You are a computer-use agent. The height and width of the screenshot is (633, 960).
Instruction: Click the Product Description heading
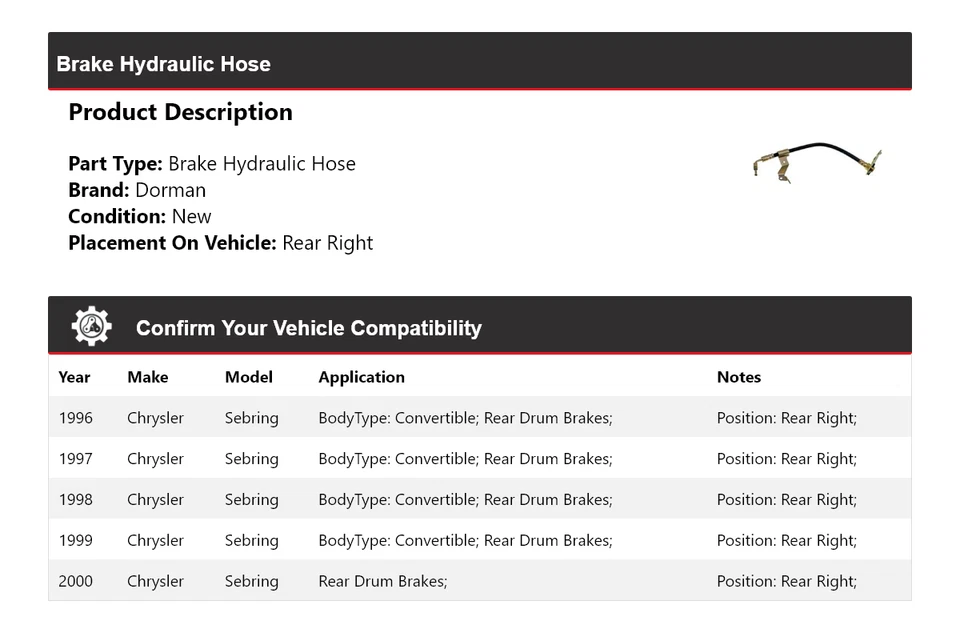click(180, 112)
